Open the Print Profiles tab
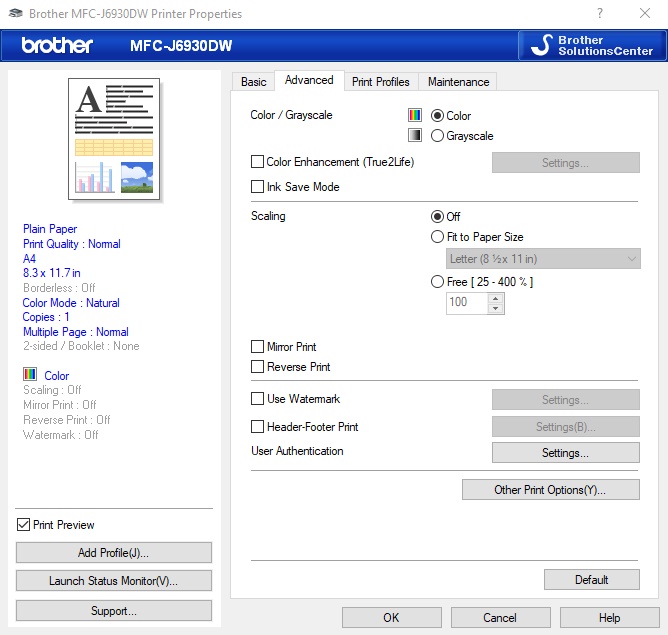This screenshot has width=668, height=635. [380, 81]
